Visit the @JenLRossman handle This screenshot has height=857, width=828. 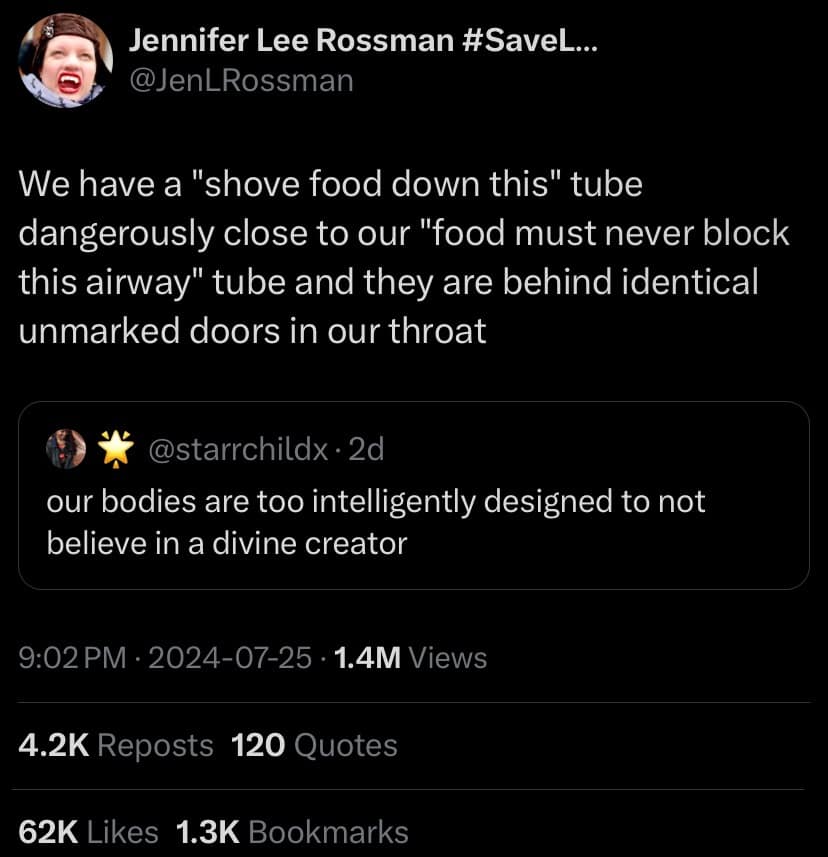[x=241, y=79]
